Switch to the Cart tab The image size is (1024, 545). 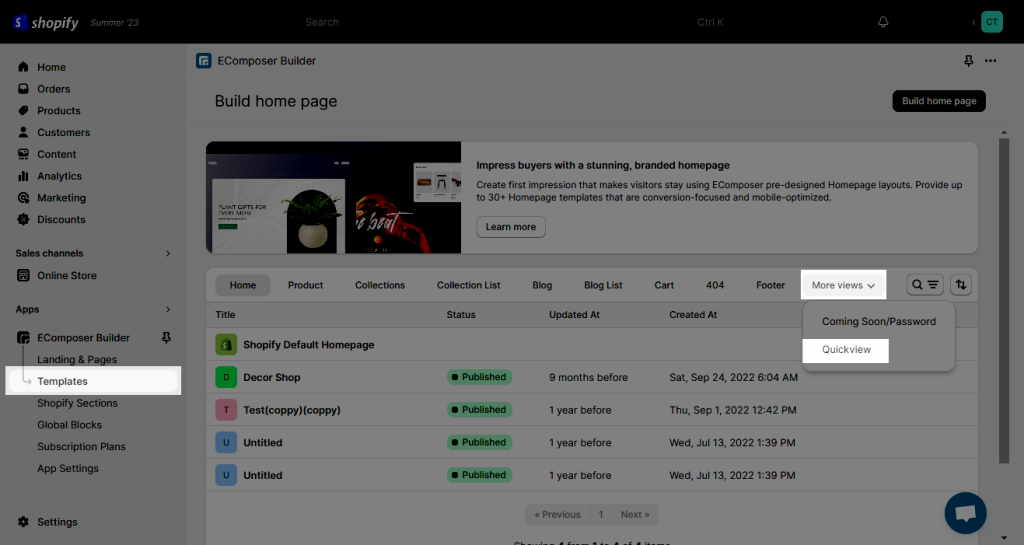[664, 285]
